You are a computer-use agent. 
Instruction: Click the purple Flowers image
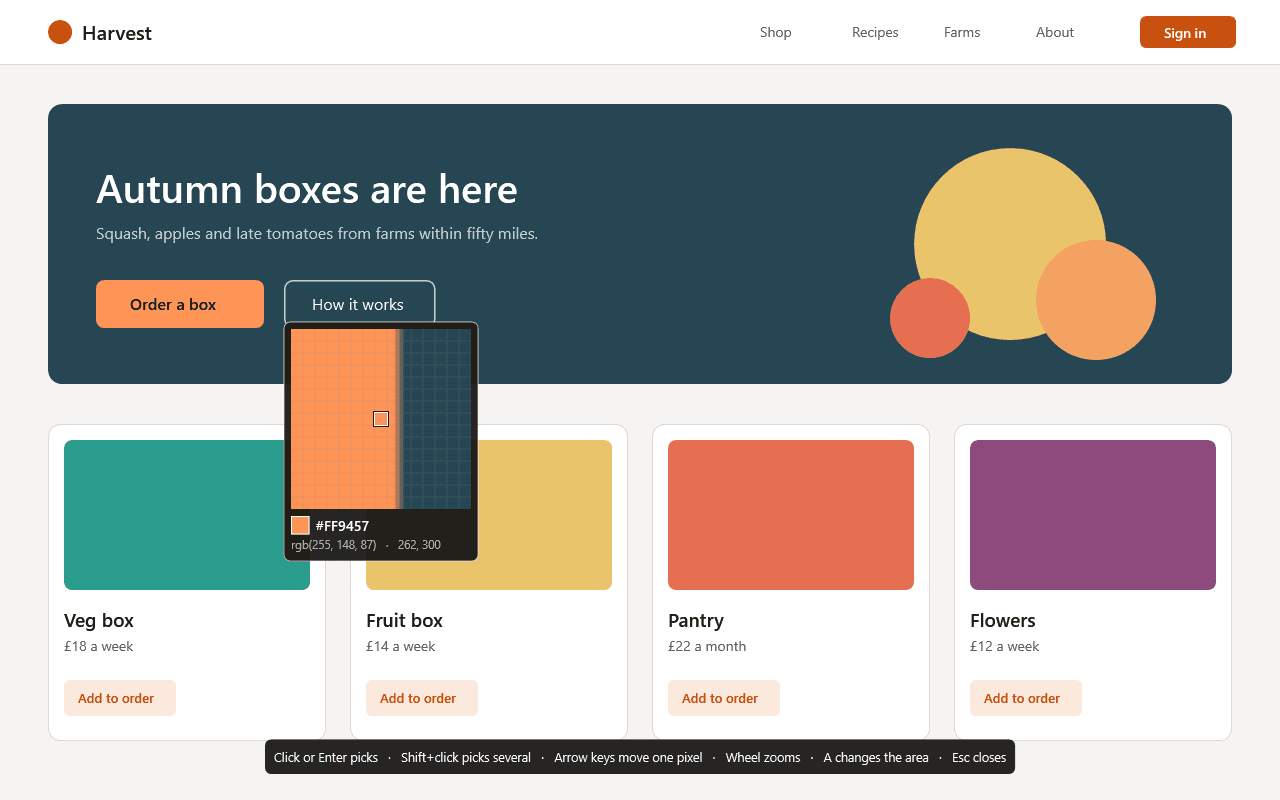pos(1093,515)
